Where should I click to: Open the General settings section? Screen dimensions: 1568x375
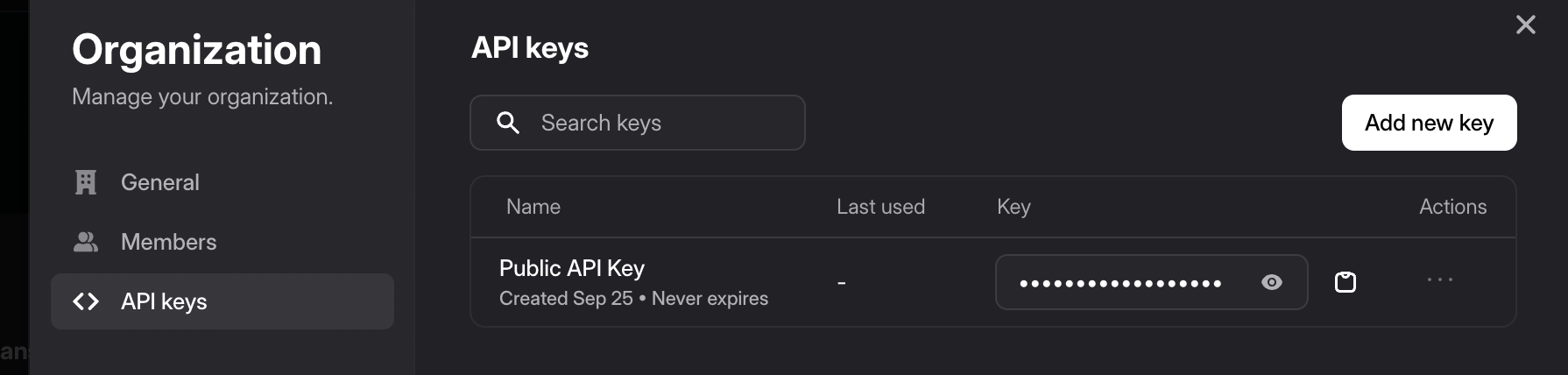[160, 182]
